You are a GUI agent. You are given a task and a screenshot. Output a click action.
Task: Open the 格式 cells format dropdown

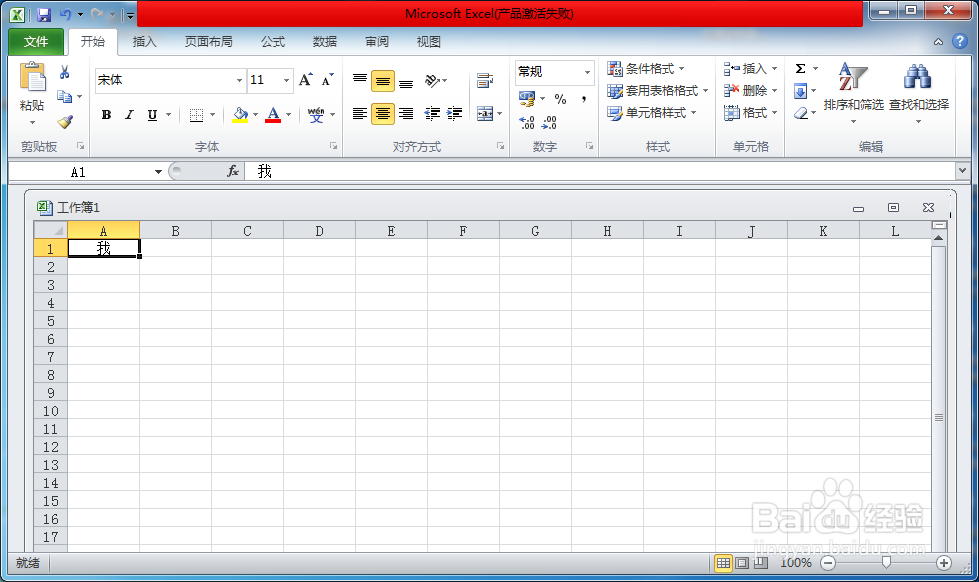(750, 113)
